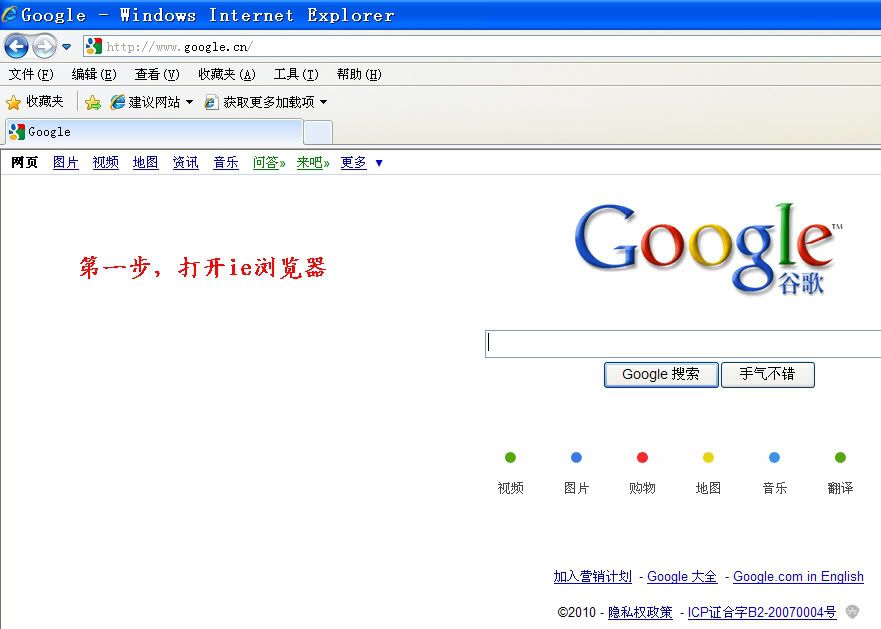The image size is (881, 629).
Task: Click the yellow 地图 dot icon
Action: (708, 458)
